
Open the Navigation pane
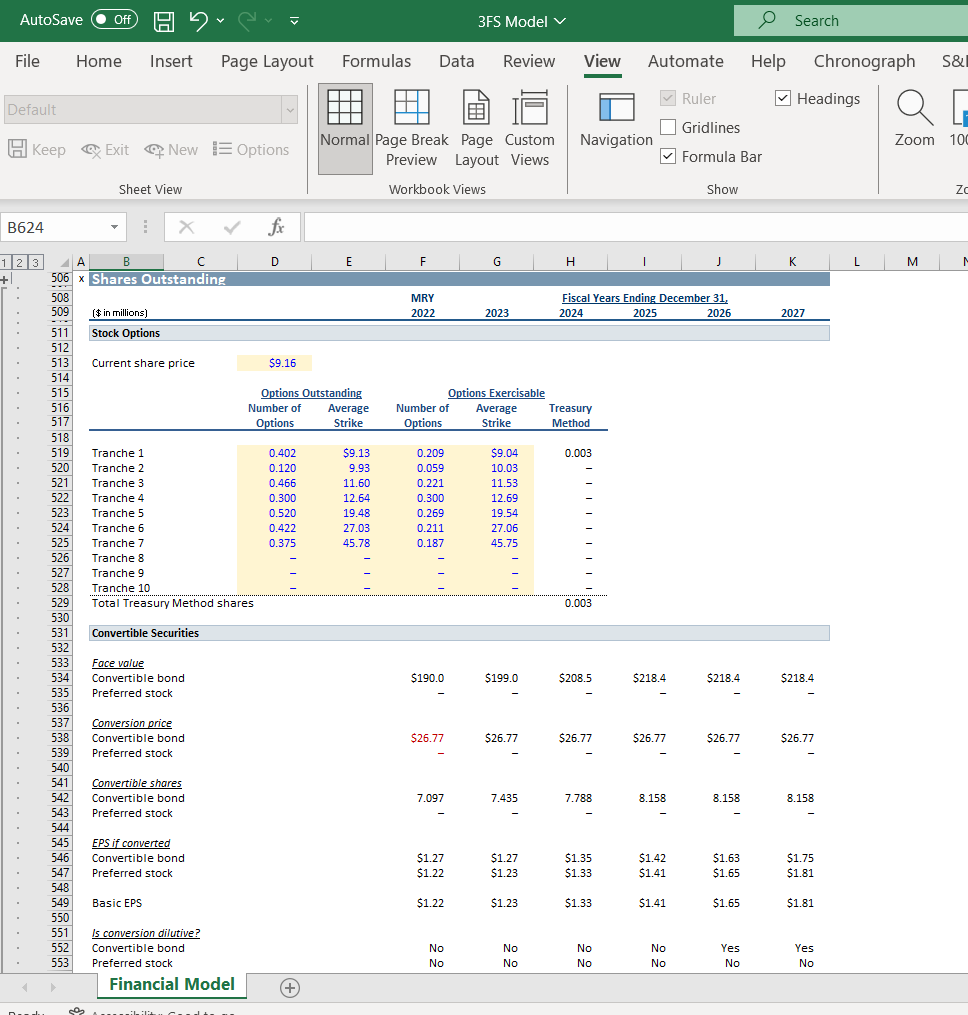[616, 122]
